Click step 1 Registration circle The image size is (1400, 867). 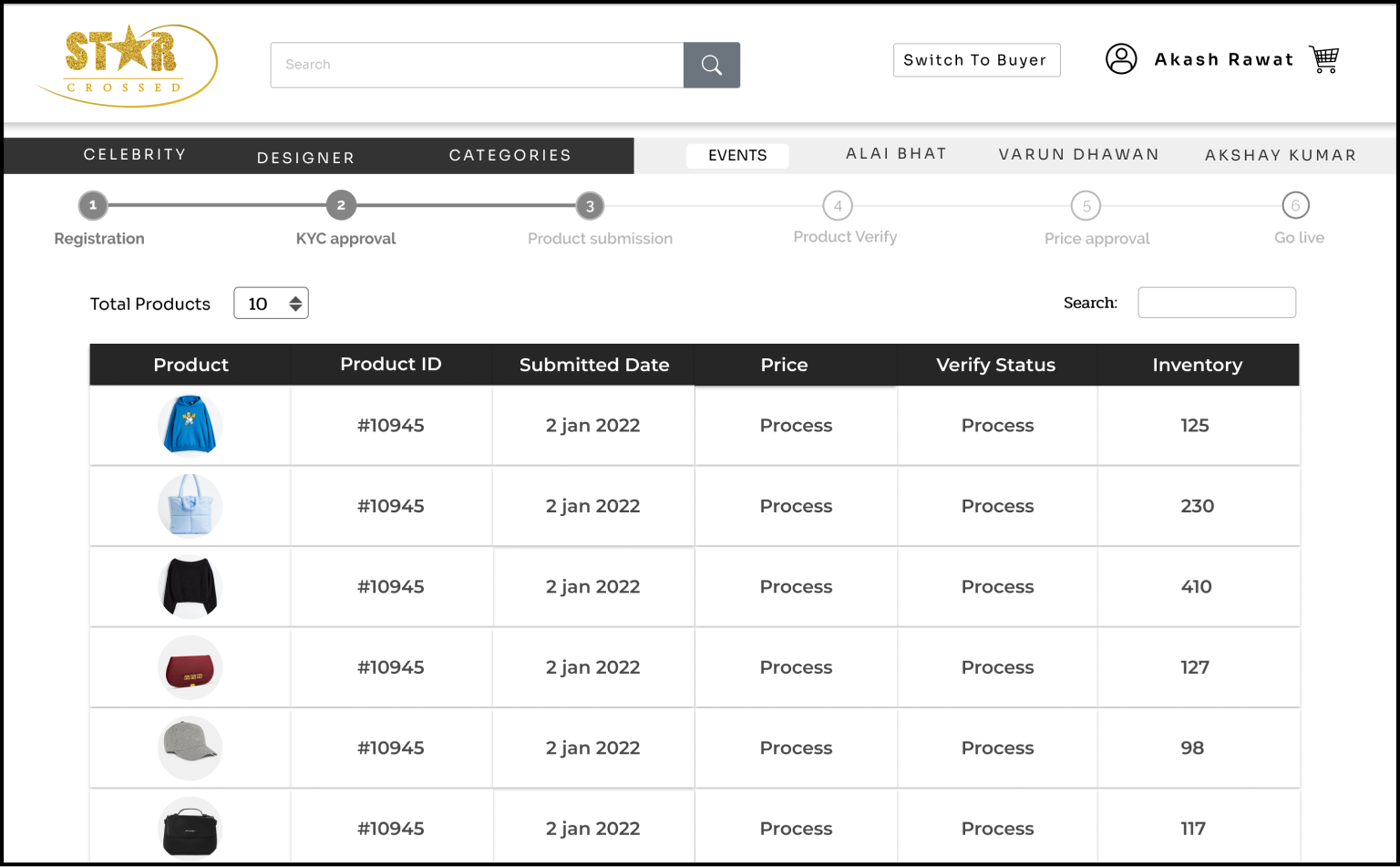(93, 206)
